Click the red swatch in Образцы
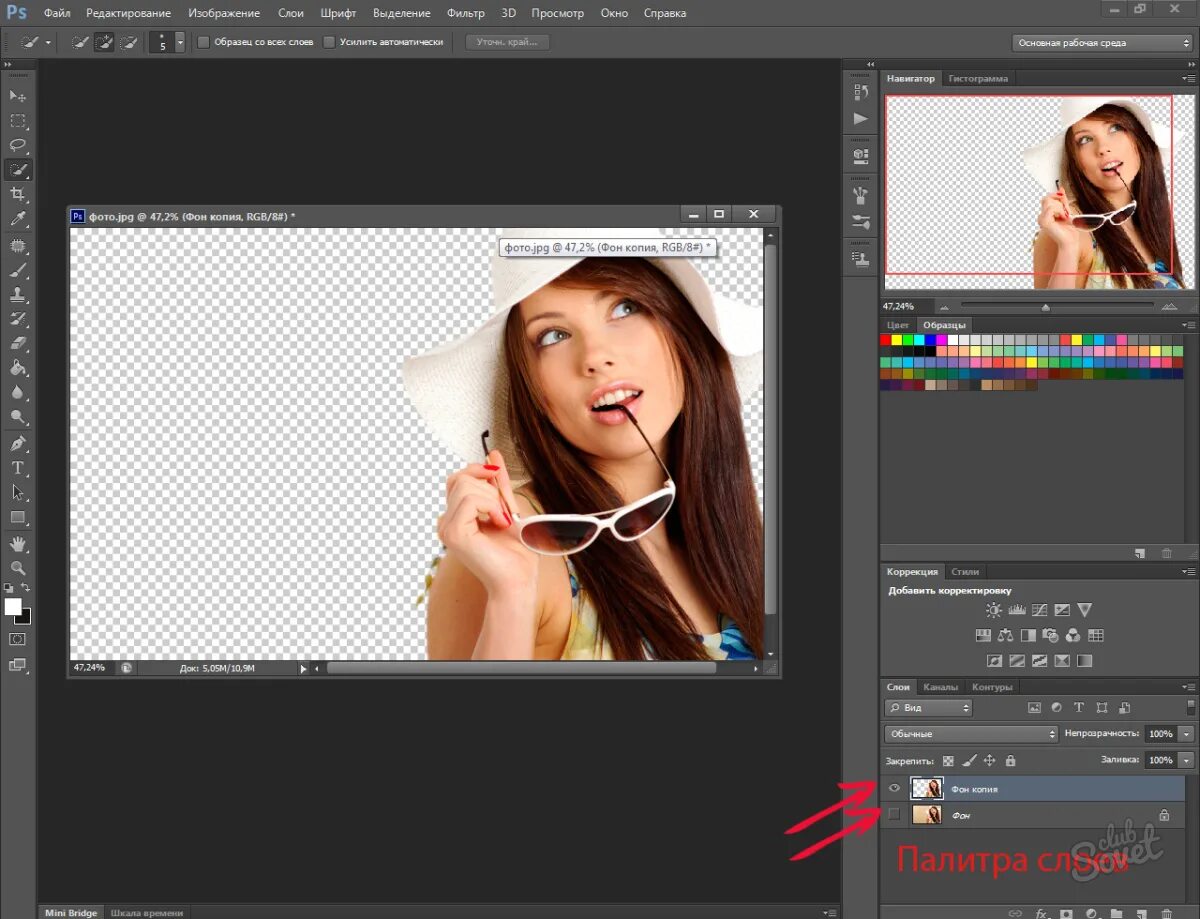1200x919 pixels. point(886,340)
